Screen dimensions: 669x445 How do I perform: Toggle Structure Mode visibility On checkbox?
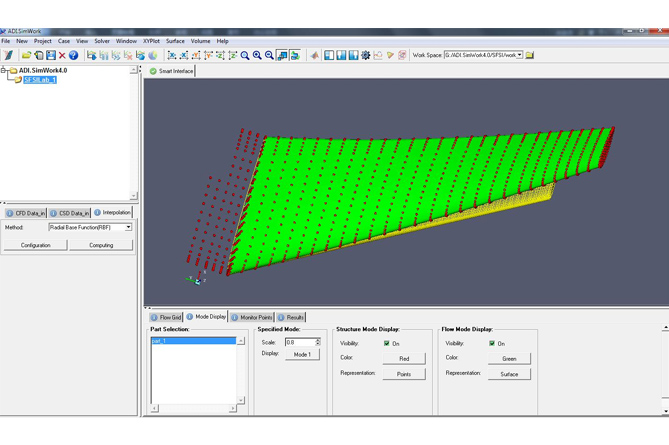tap(387, 343)
